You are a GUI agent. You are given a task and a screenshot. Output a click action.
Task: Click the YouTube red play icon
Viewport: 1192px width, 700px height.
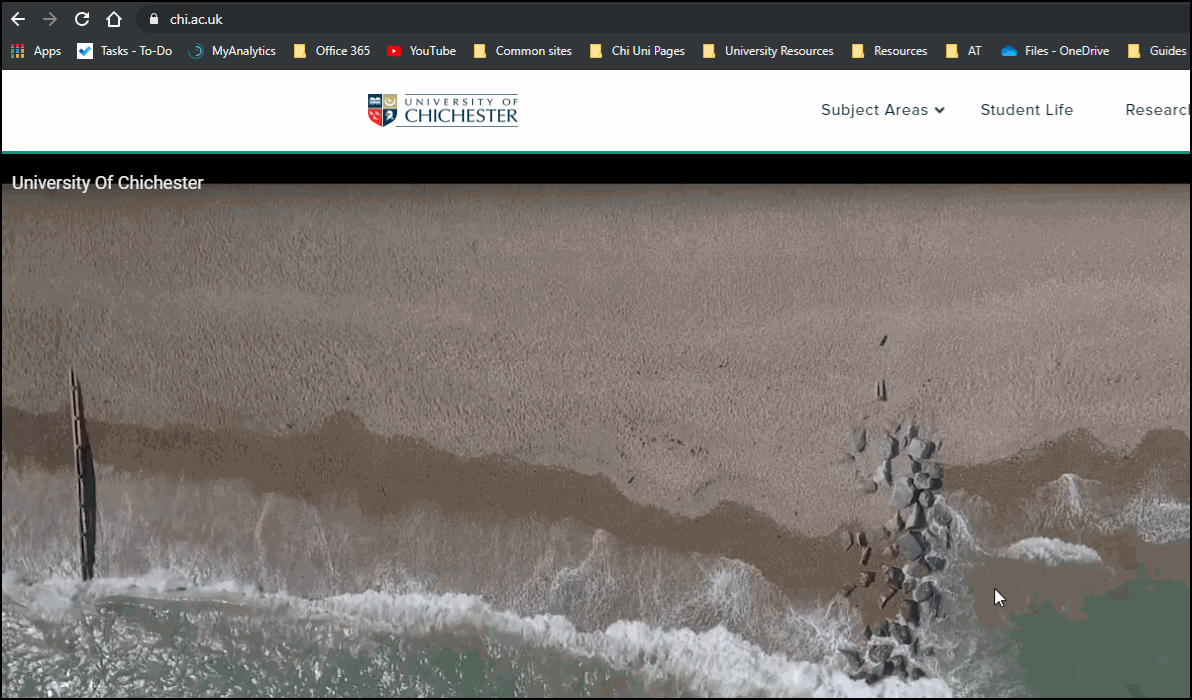394,51
